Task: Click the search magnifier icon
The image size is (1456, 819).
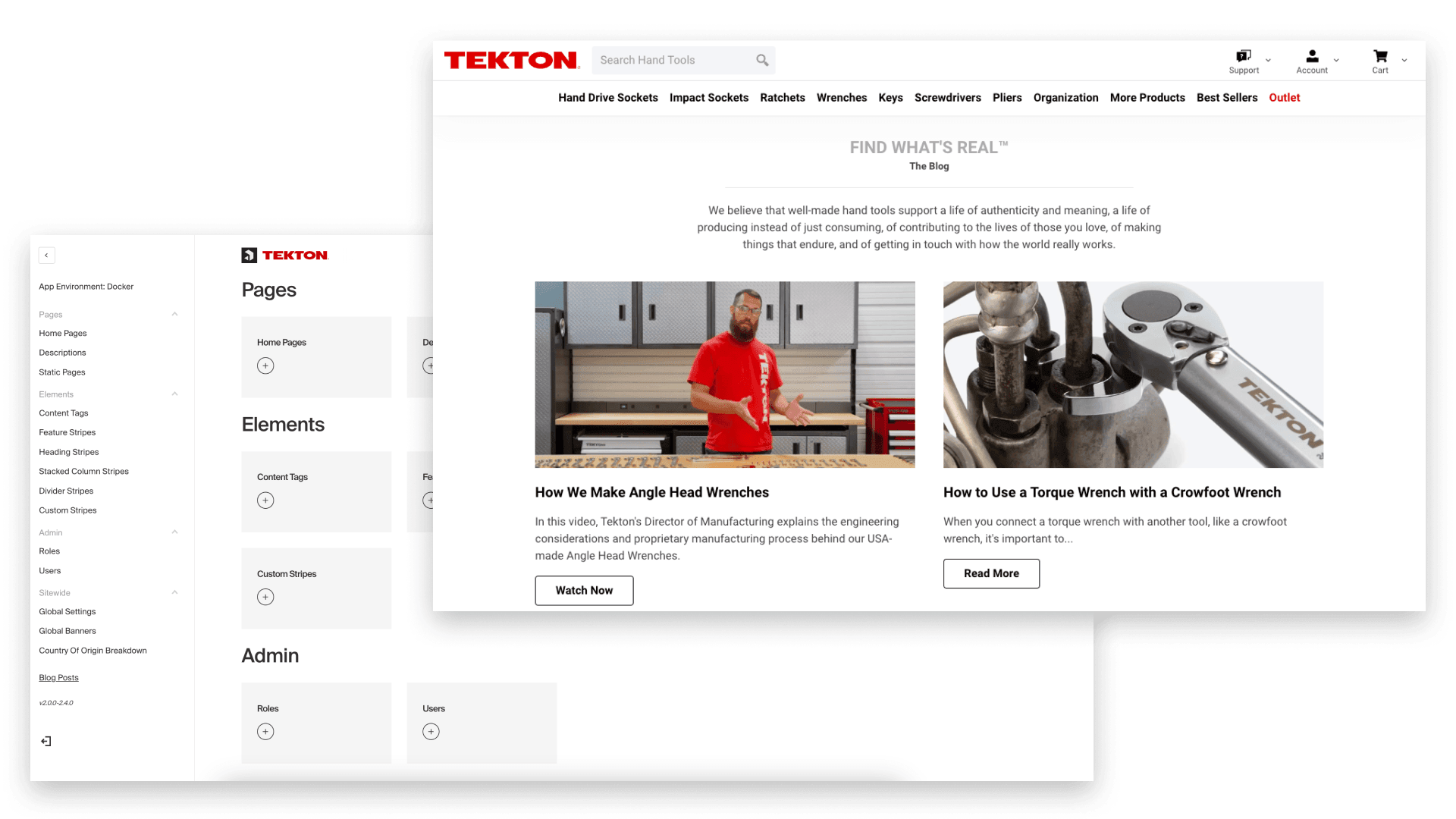Action: click(x=763, y=60)
